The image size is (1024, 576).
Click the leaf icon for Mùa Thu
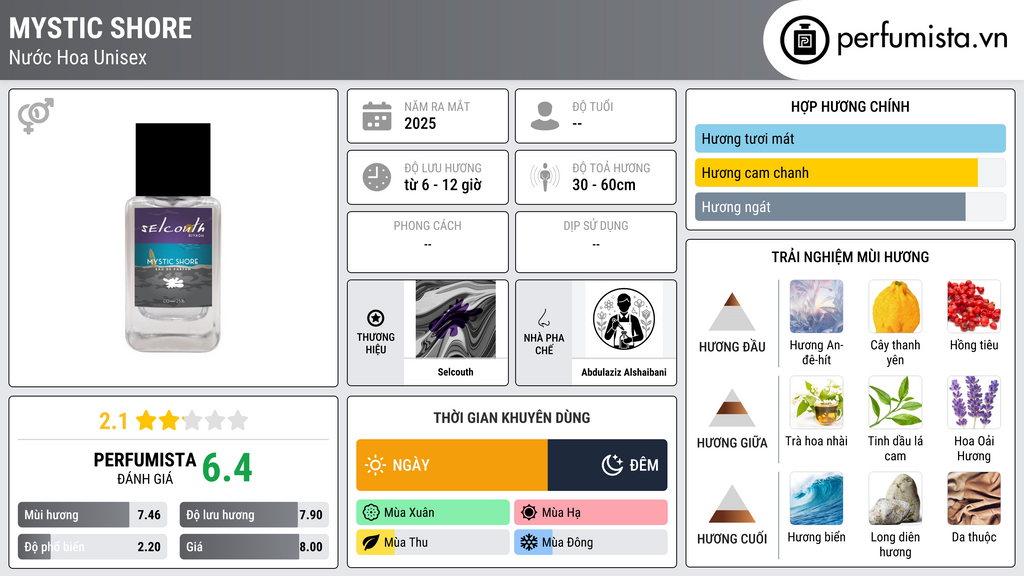tap(371, 542)
